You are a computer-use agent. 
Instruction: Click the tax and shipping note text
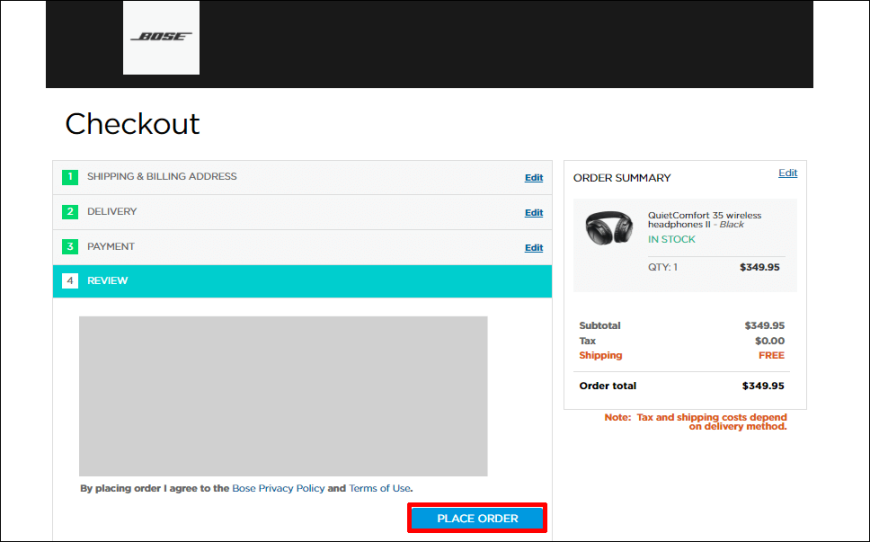tap(696, 422)
